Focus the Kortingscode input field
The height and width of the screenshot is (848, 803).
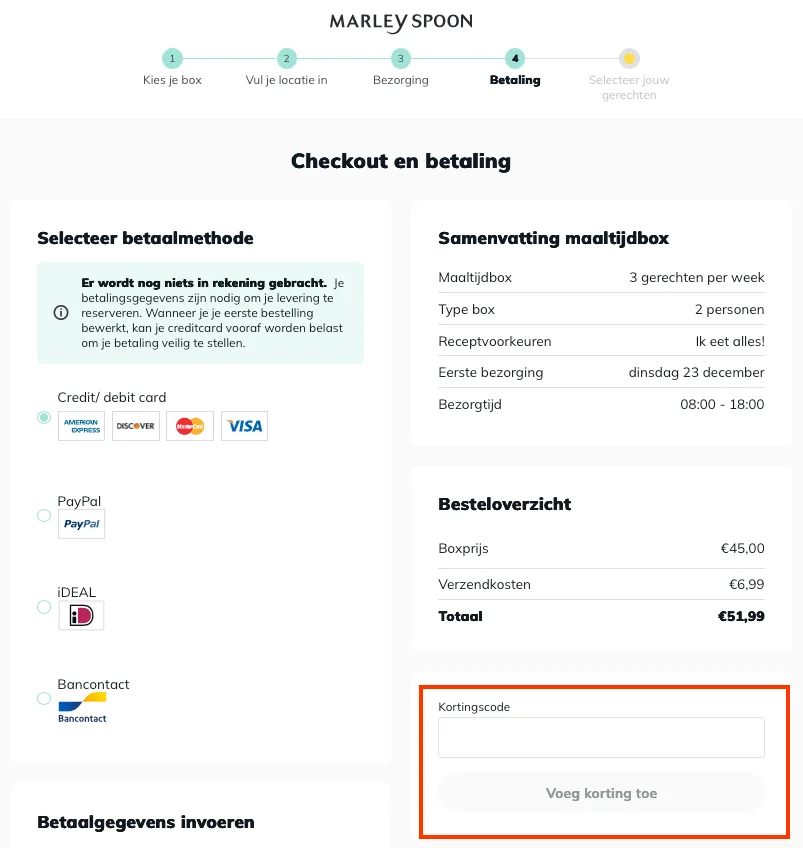click(x=601, y=738)
